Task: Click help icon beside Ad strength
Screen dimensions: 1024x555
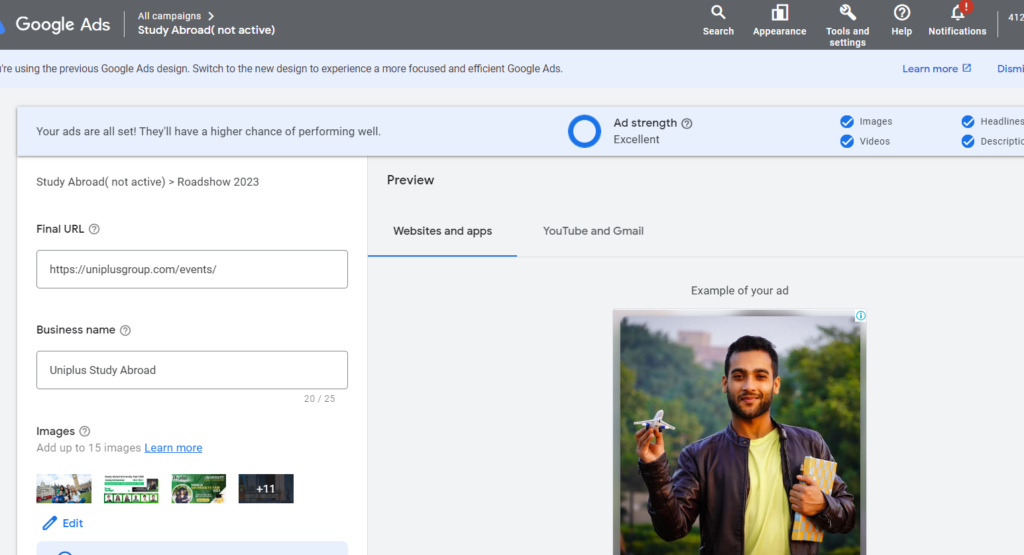Action: click(687, 124)
